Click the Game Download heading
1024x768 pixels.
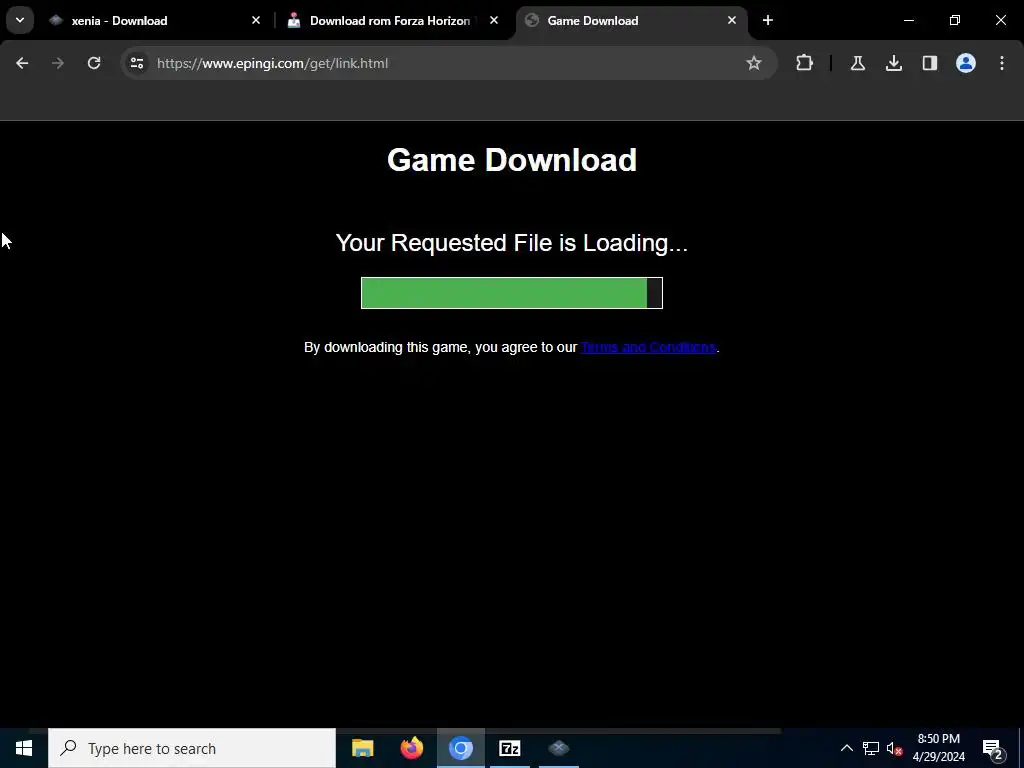(512, 160)
